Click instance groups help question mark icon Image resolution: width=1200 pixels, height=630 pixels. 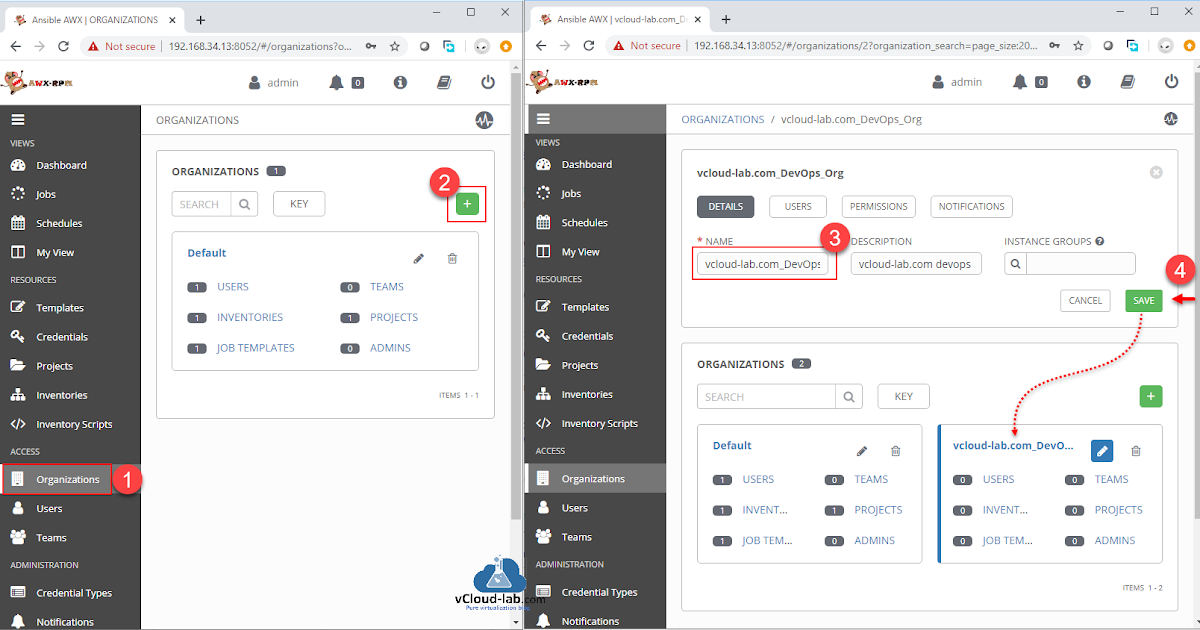1100,241
